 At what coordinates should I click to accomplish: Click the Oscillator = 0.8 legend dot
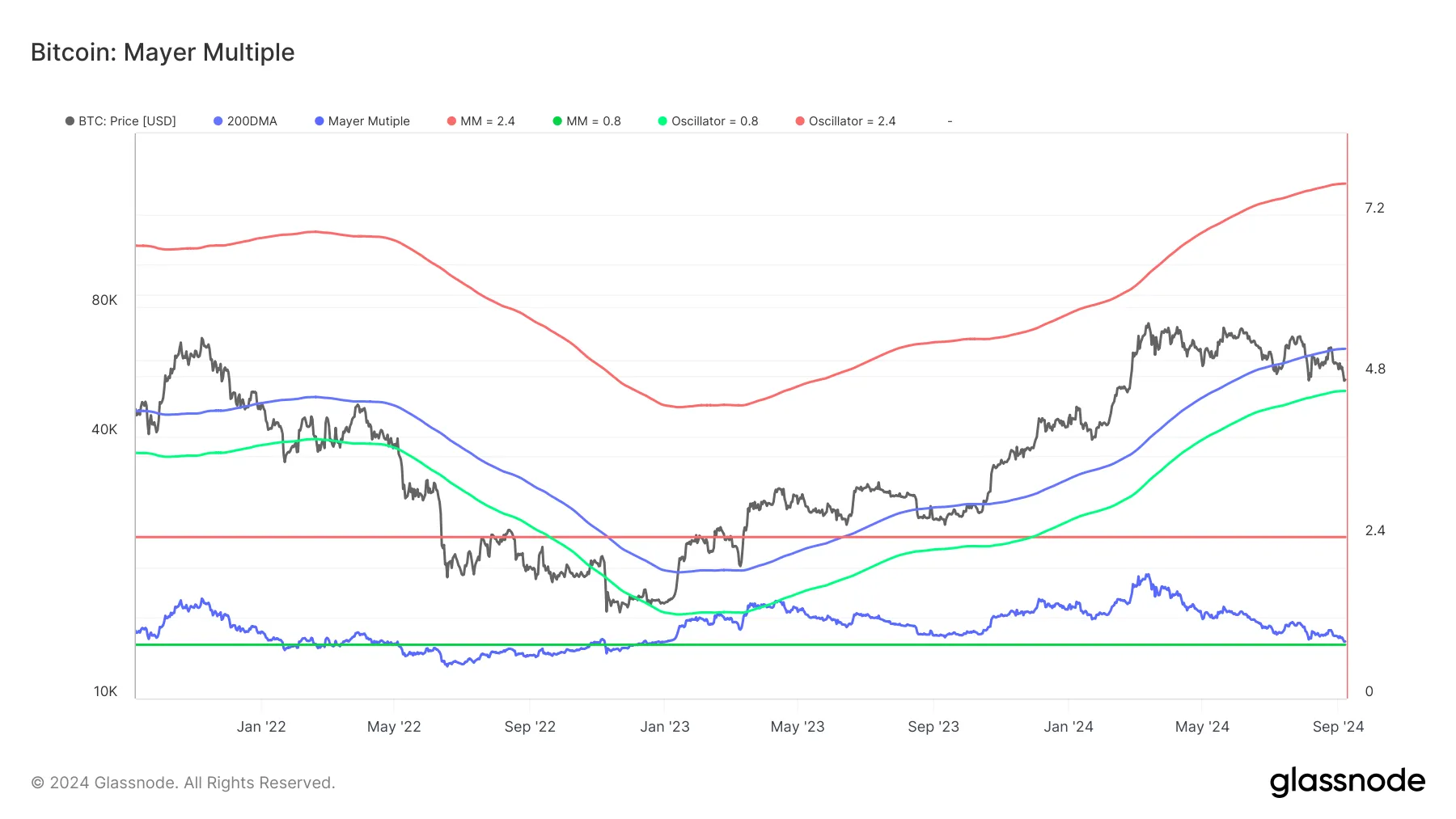[x=662, y=121]
